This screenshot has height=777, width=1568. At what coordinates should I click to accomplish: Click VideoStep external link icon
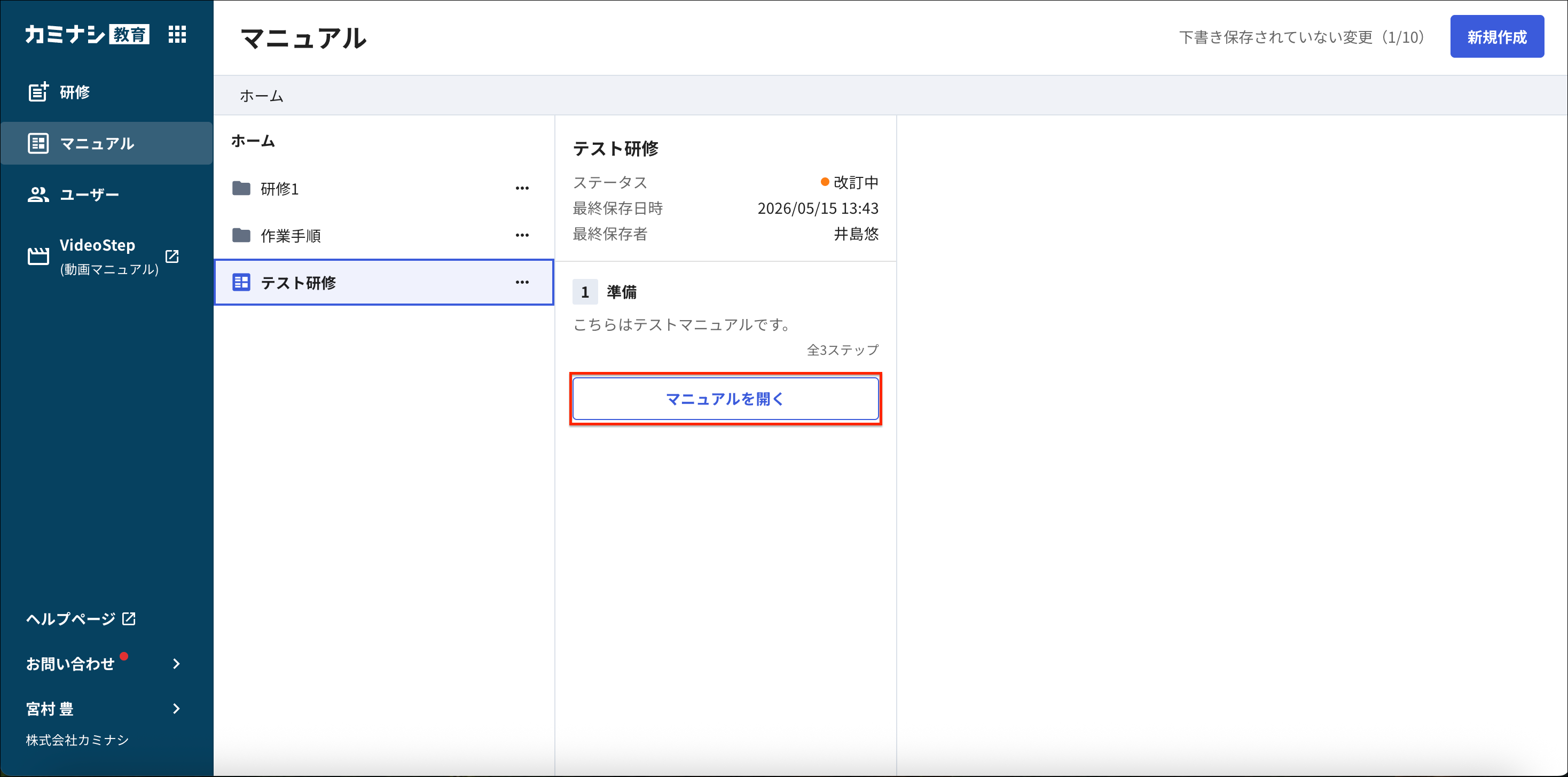pyautogui.click(x=173, y=257)
